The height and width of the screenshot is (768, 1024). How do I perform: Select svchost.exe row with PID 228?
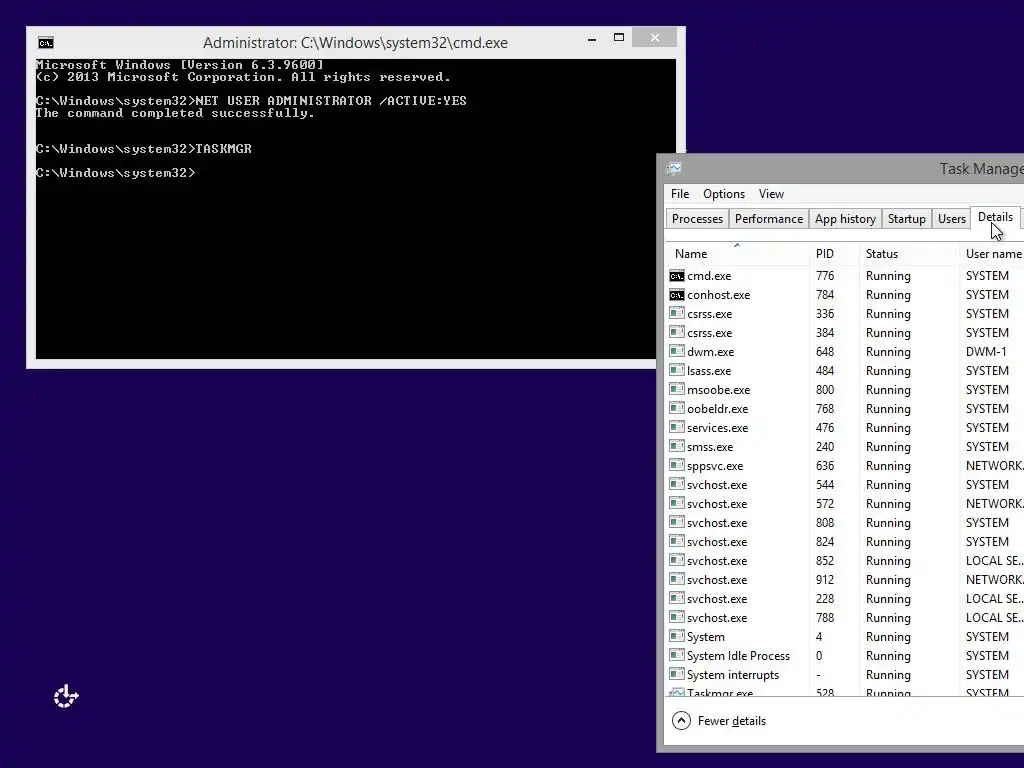[845, 598]
